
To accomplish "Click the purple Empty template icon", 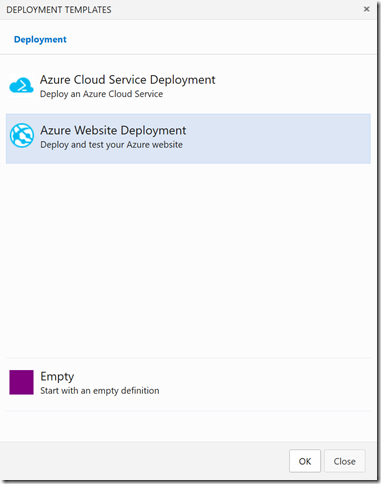I will click(21, 382).
